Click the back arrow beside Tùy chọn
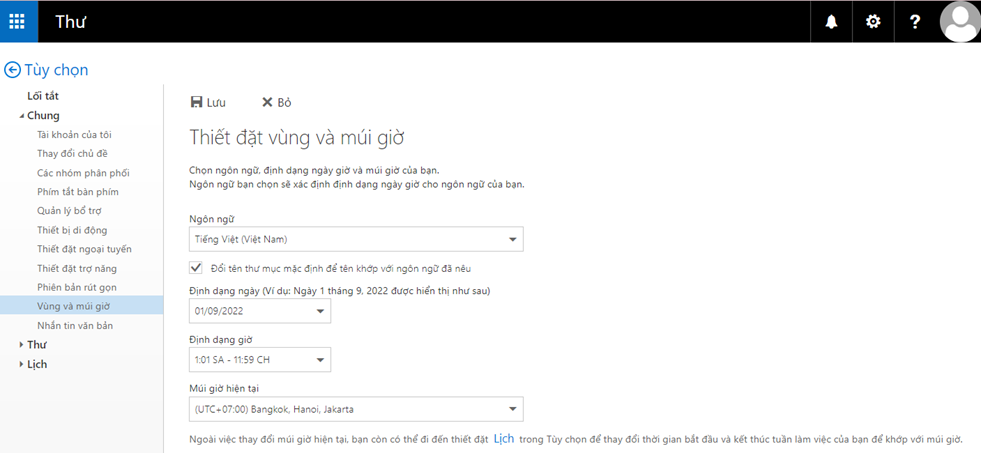This screenshot has height=453, width=981. point(12,70)
